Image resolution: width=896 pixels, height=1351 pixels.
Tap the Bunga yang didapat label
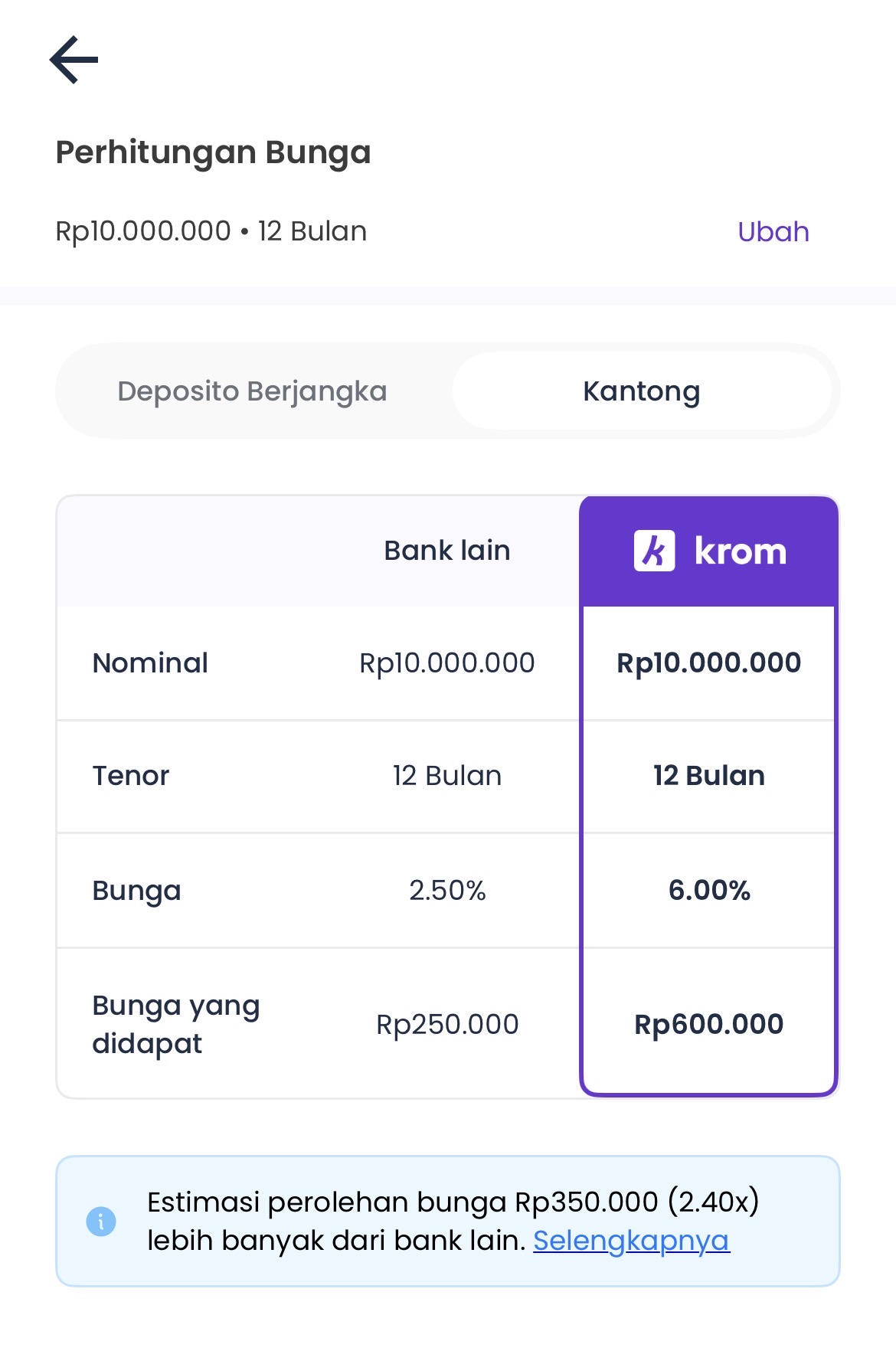click(176, 1024)
